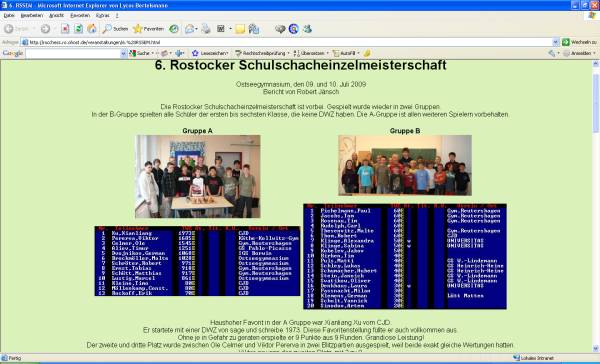Expand the AutoFill dropdown arrow
Viewport: 600px width, 364px height.
point(358,53)
